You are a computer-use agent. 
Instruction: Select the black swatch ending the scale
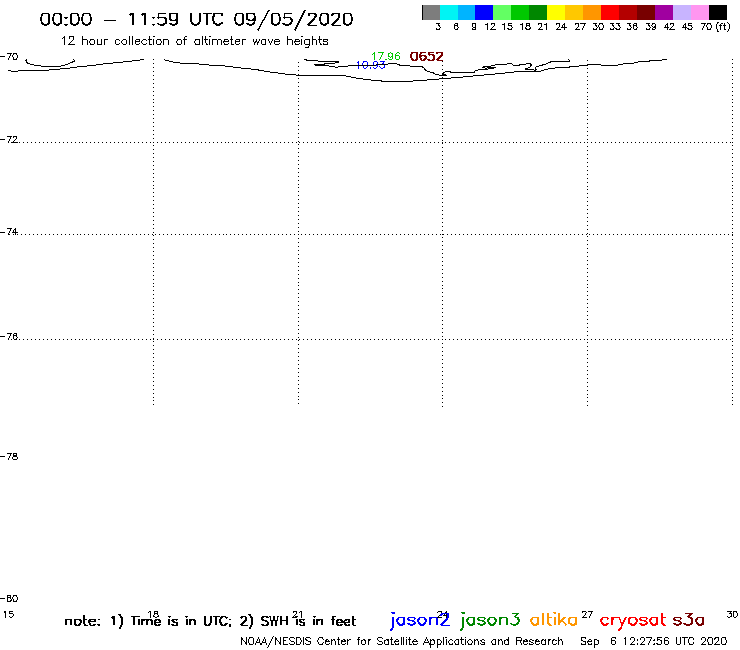[x=718, y=12]
